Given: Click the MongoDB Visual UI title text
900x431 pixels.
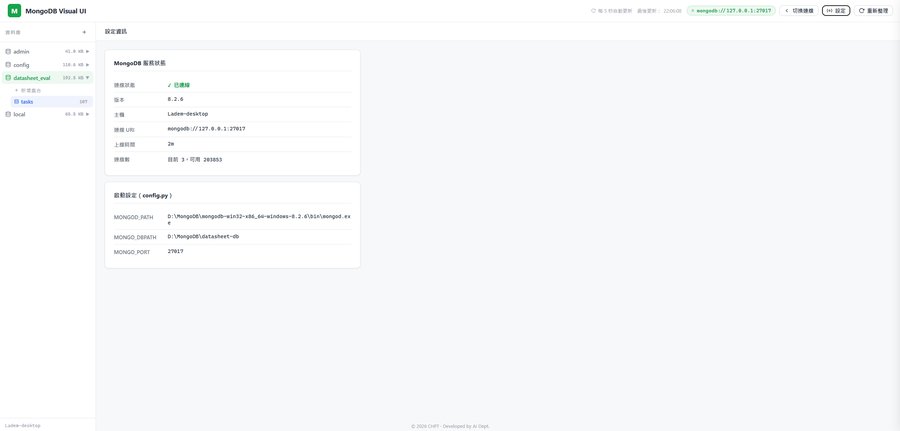Looking at the screenshot, I should [x=56, y=11].
